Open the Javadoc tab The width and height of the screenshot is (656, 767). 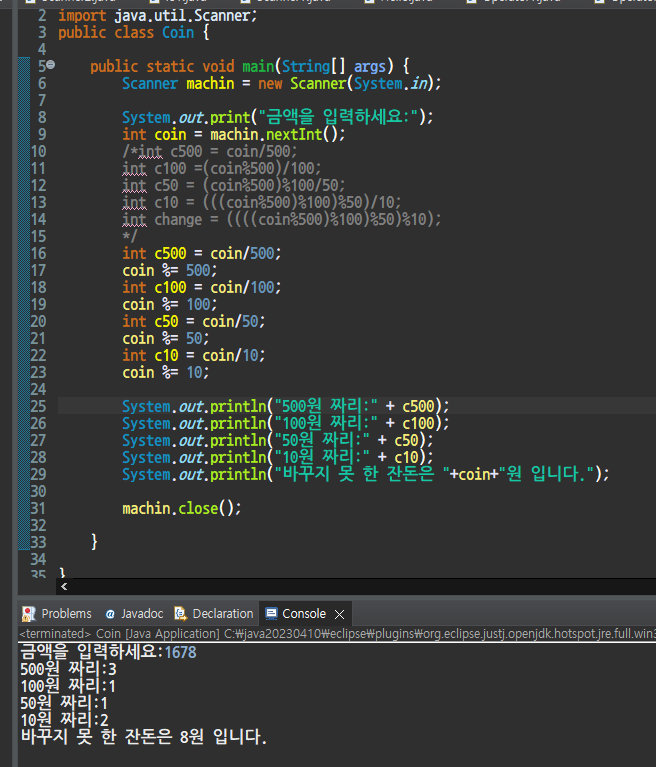point(135,613)
